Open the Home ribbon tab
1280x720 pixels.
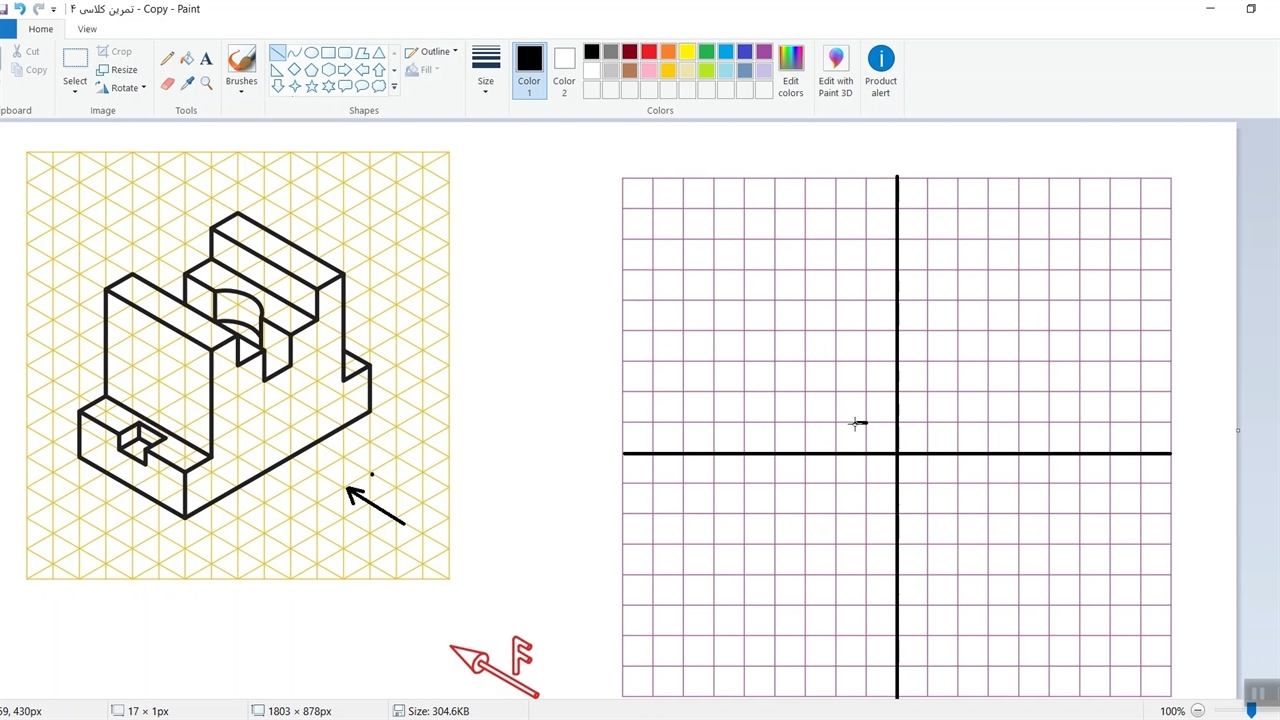pos(41,29)
